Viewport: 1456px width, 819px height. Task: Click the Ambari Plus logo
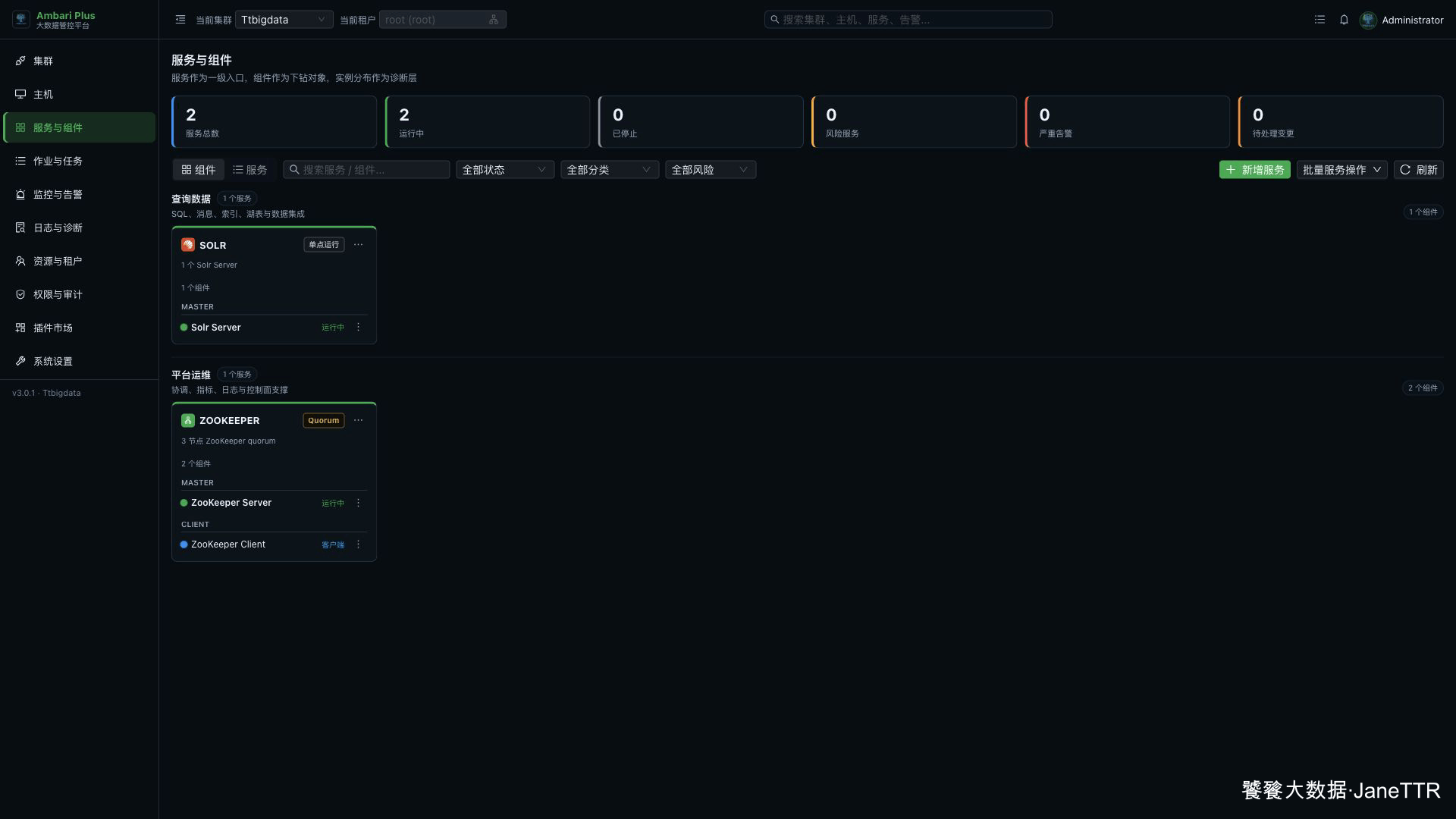(x=21, y=20)
